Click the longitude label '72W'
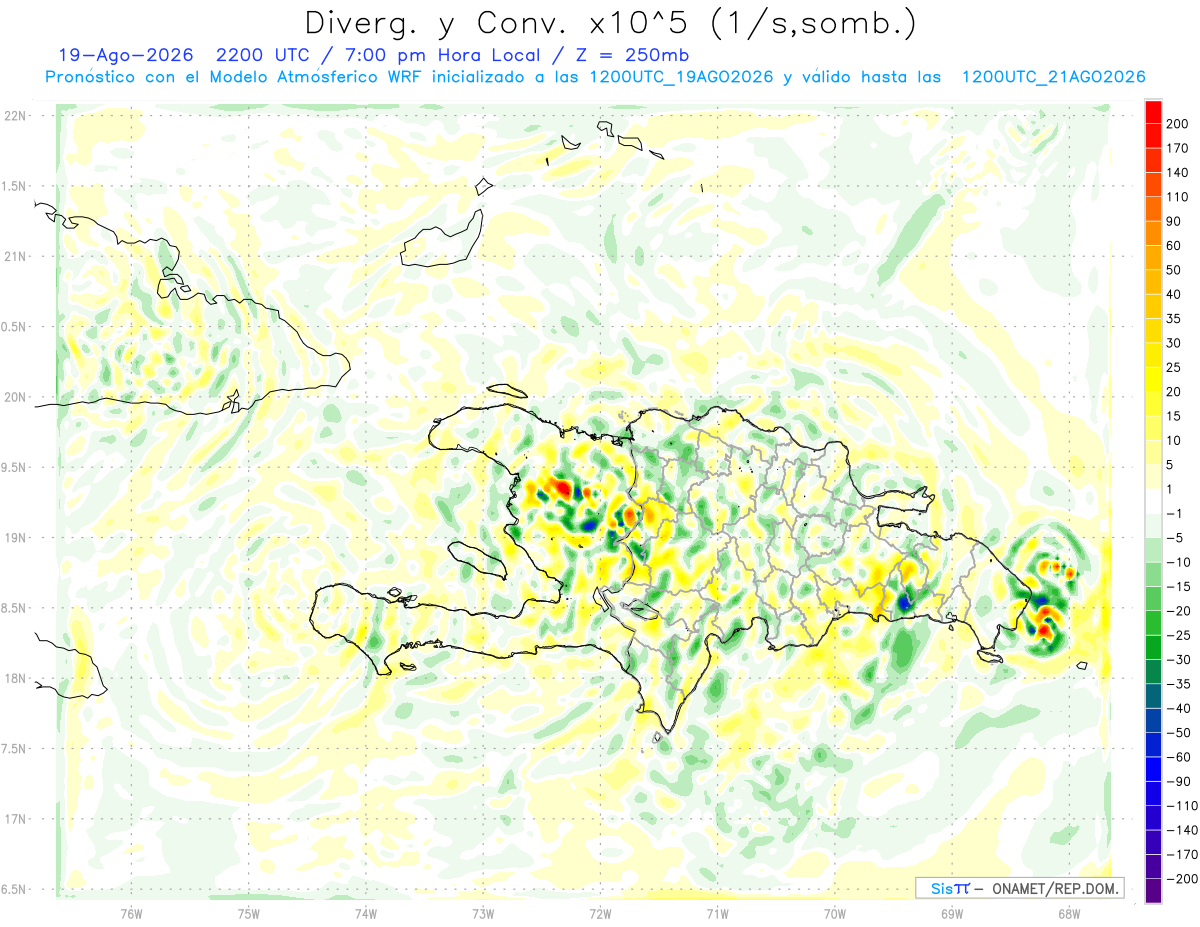 tap(600, 915)
